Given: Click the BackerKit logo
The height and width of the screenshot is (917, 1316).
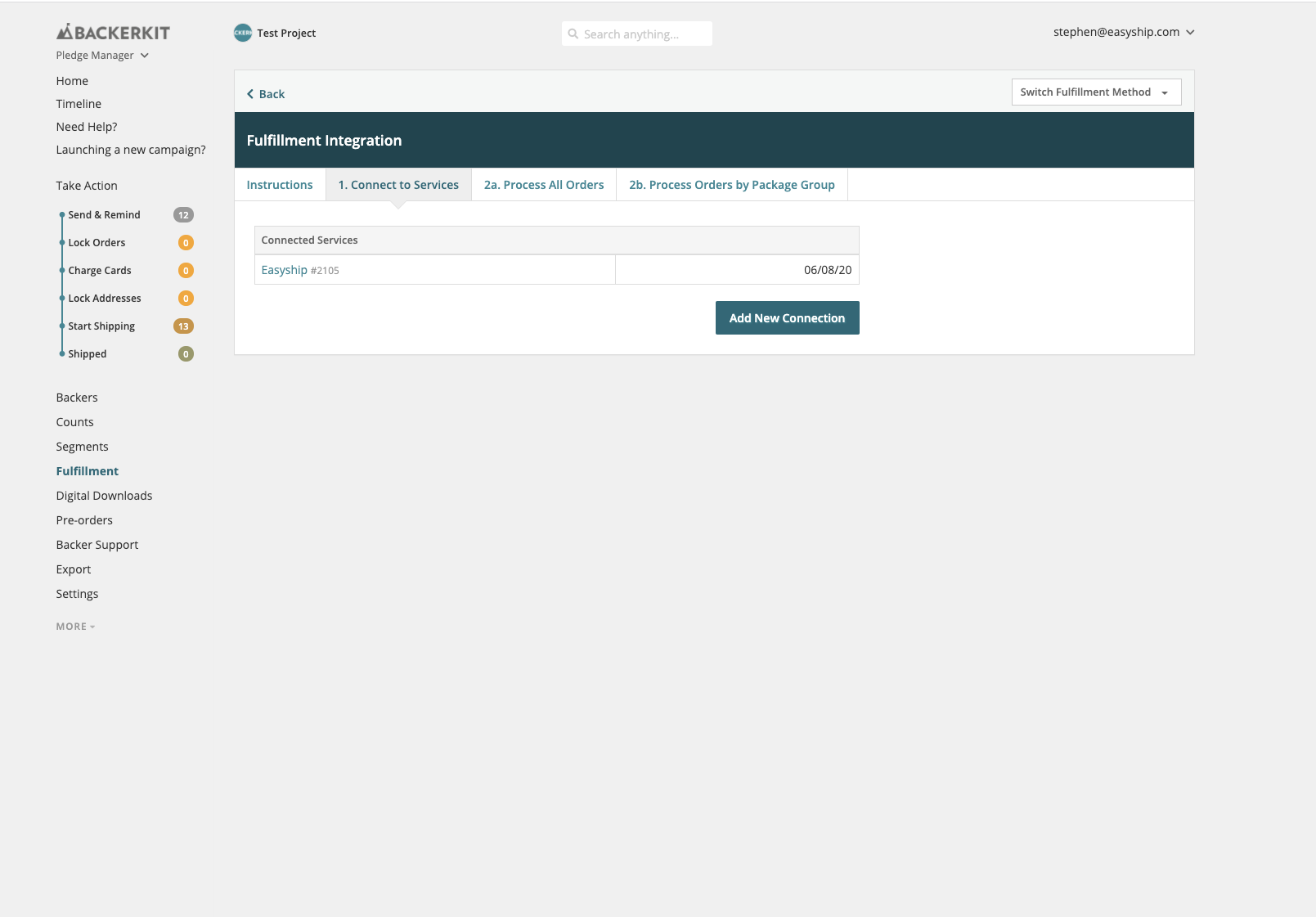Looking at the screenshot, I should coord(113,32).
